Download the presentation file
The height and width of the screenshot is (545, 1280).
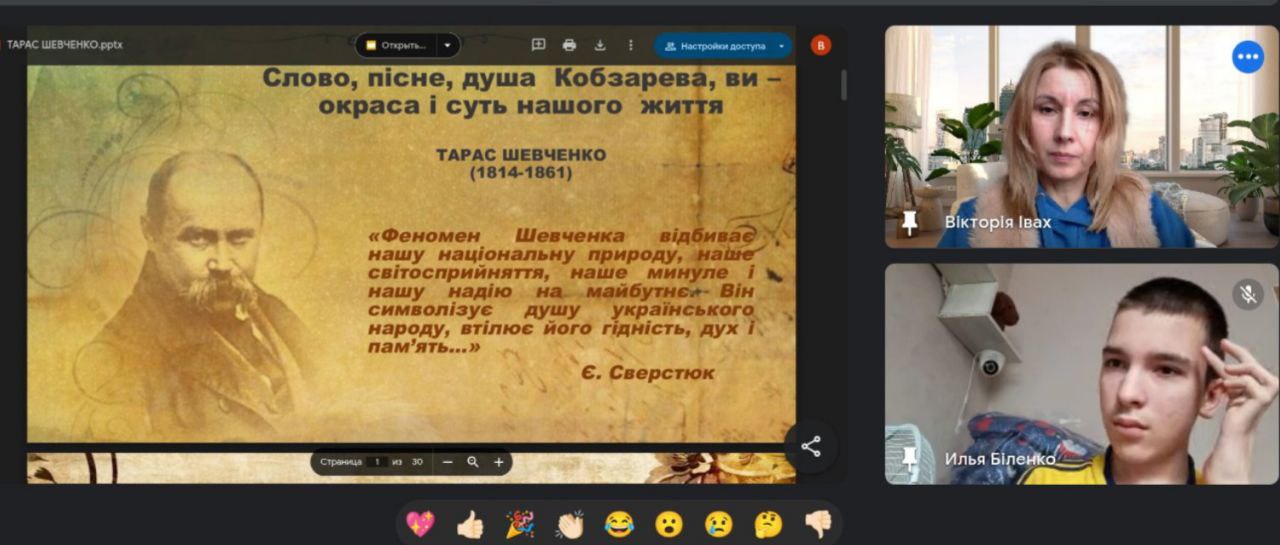[600, 45]
